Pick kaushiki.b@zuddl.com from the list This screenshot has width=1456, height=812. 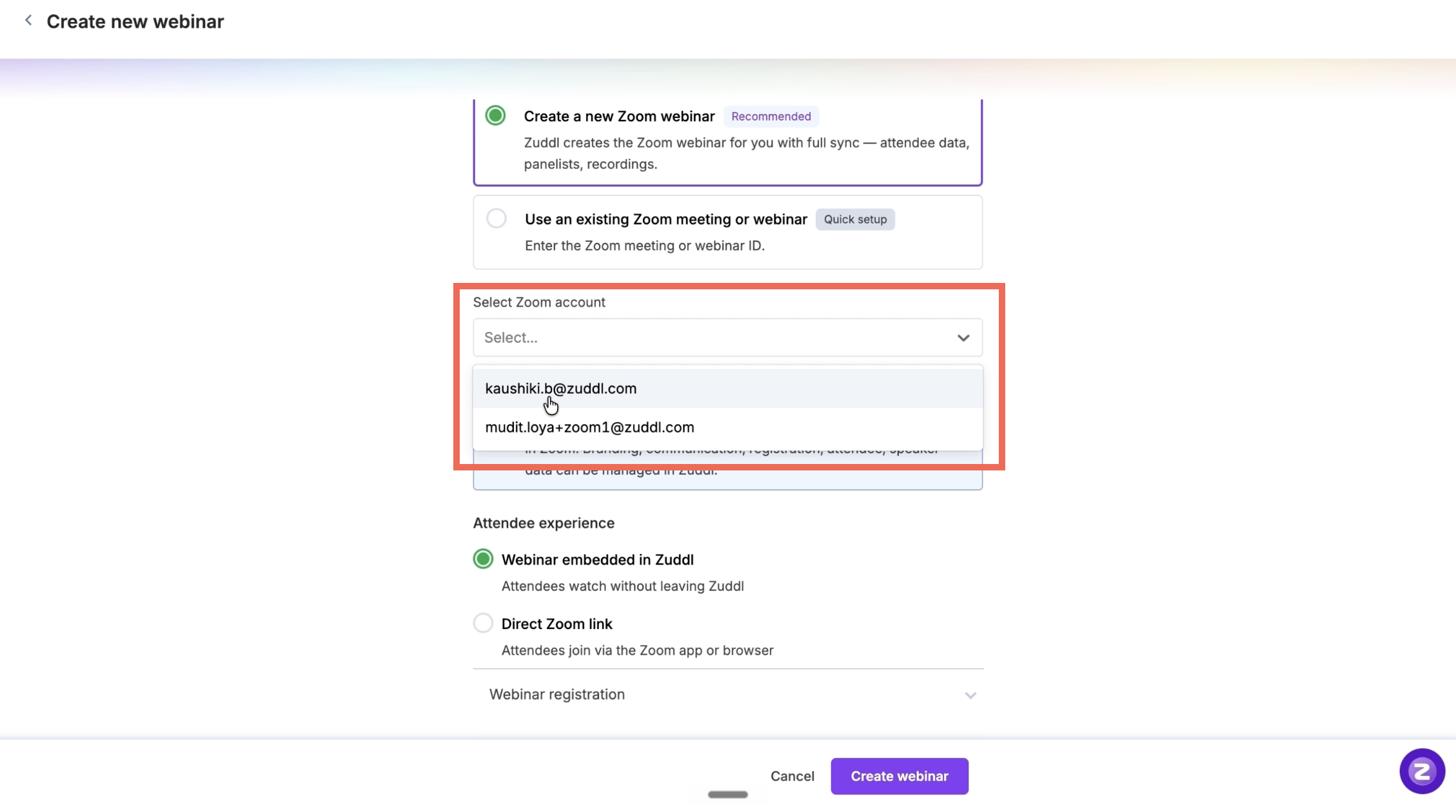pos(727,388)
